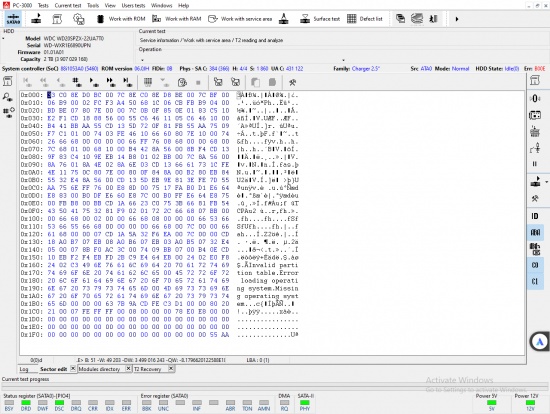Click the drive-with-arrow icon next to SATA0
The image size is (550, 414).
click(x=36, y=19)
